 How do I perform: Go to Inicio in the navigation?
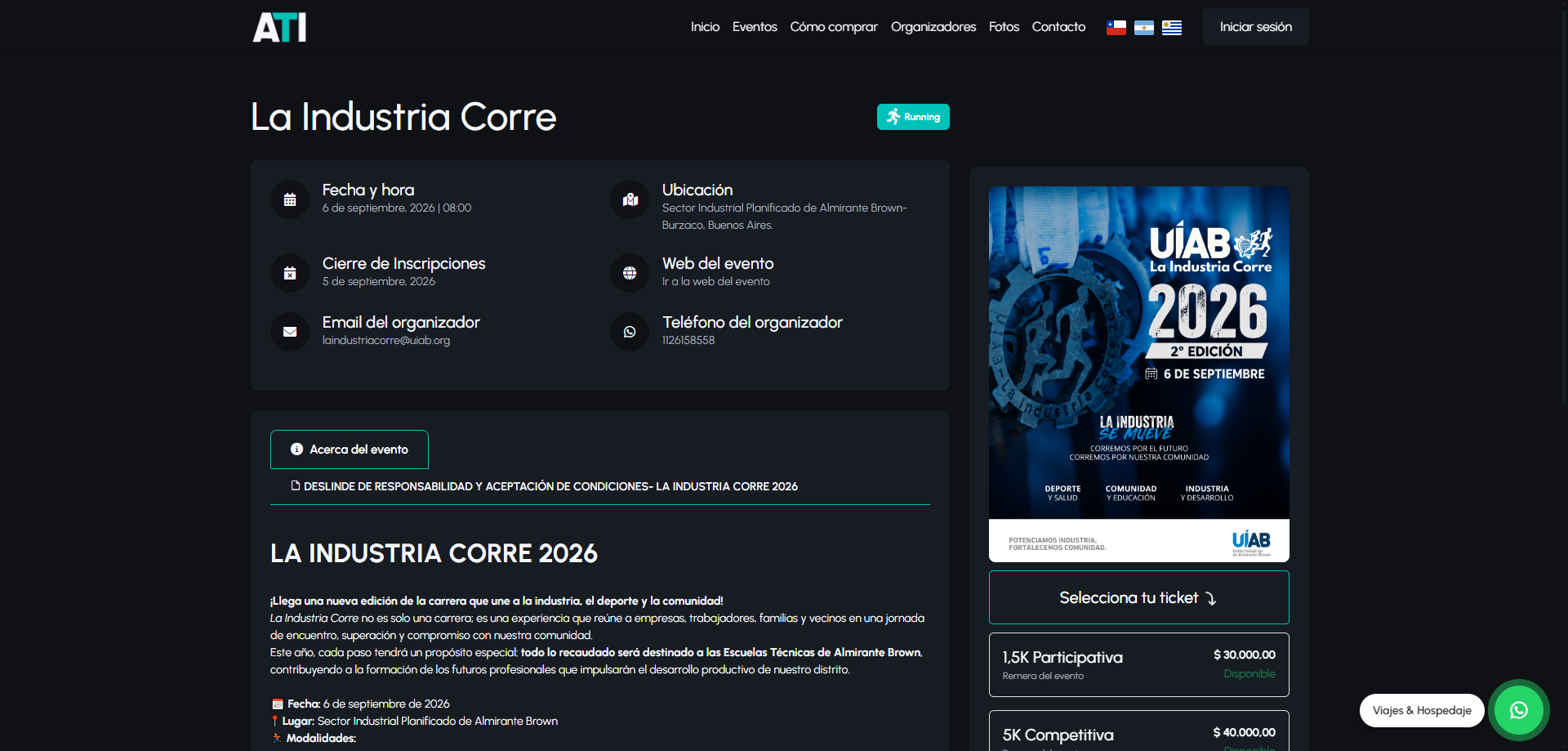(705, 27)
